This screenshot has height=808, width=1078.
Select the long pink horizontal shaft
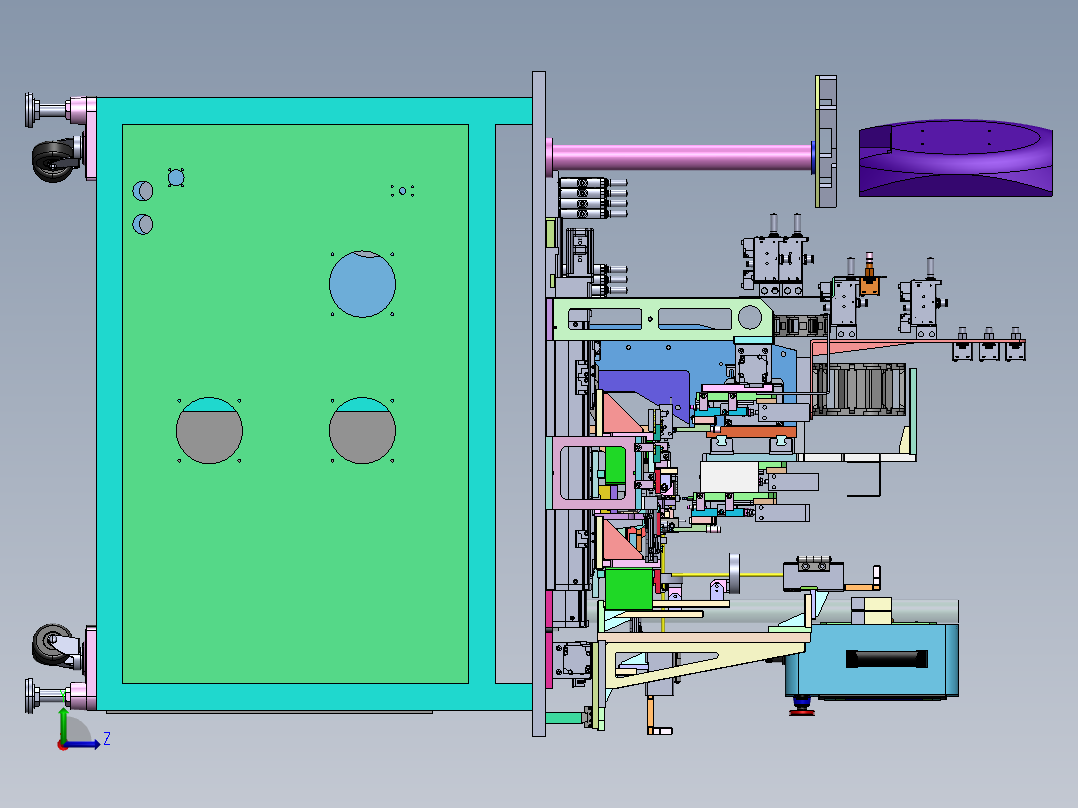click(x=681, y=156)
